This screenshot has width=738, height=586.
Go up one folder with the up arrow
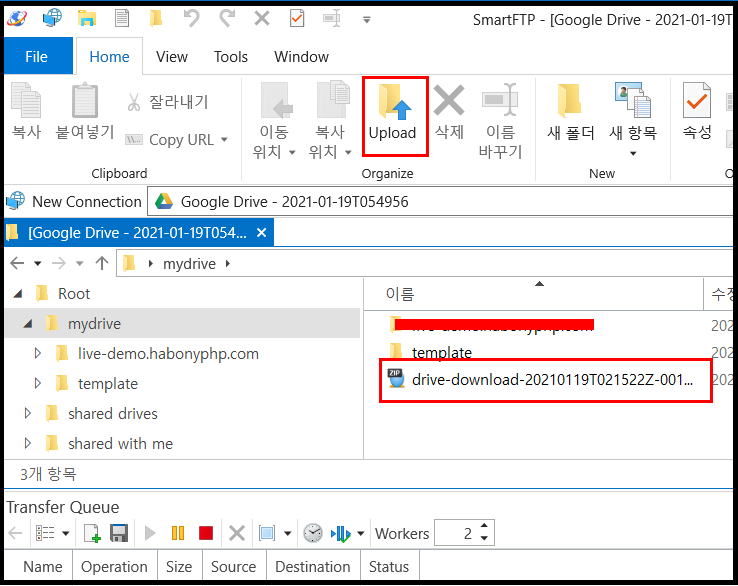tap(102, 263)
